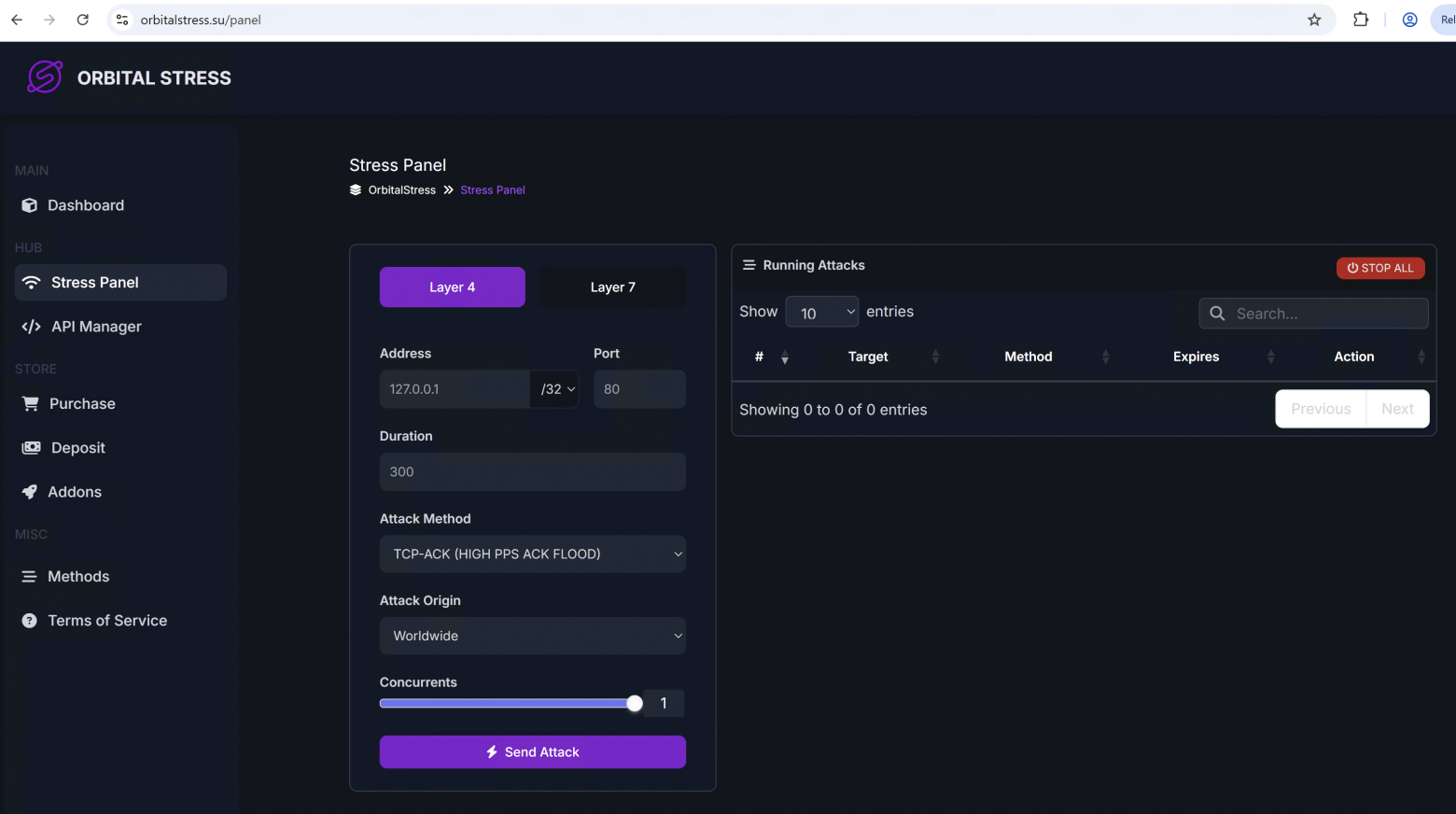Reload the page with the refresh icon
1456x814 pixels.
pyautogui.click(x=83, y=20)
